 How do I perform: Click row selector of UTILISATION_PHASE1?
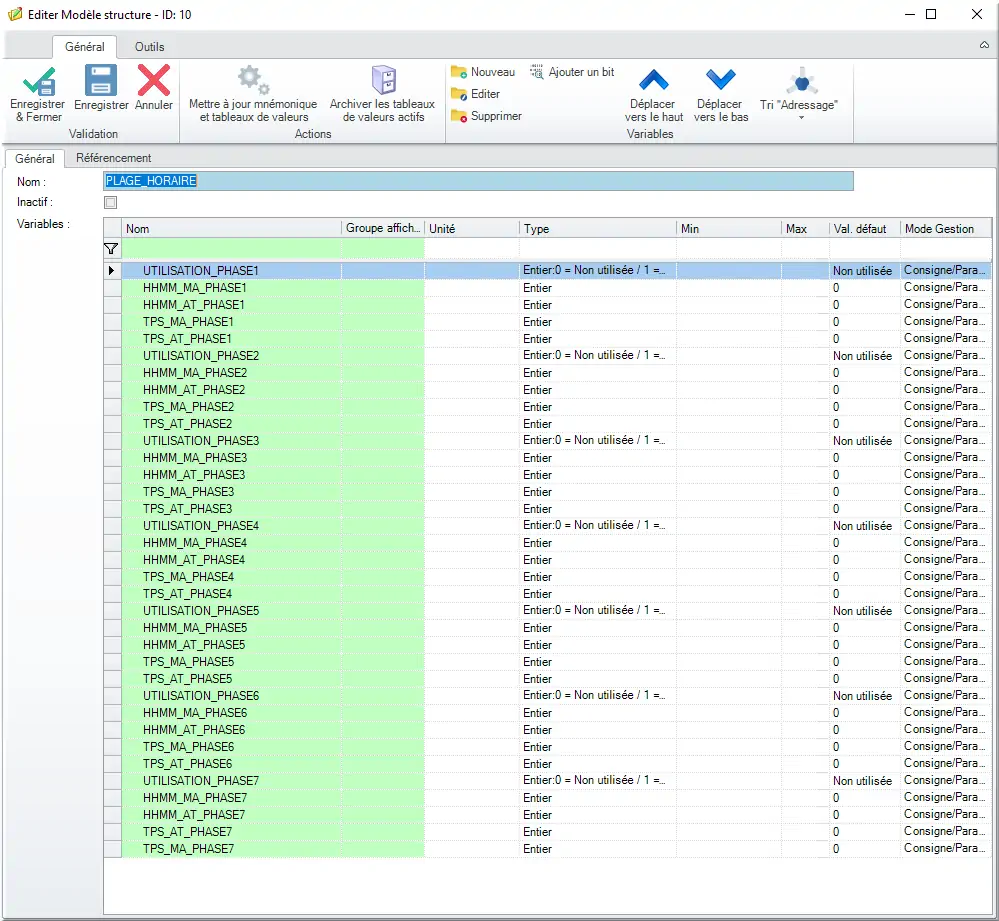[x=112, y=271]
